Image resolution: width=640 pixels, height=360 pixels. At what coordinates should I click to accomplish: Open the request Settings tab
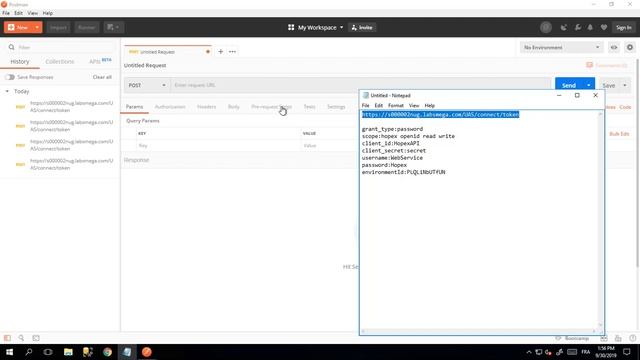(336, 107)
